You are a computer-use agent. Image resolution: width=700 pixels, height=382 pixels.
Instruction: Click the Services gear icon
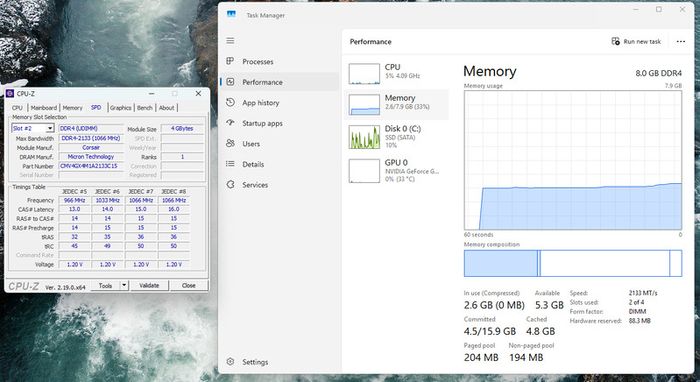pyautogui.click(x=230, y=184)
